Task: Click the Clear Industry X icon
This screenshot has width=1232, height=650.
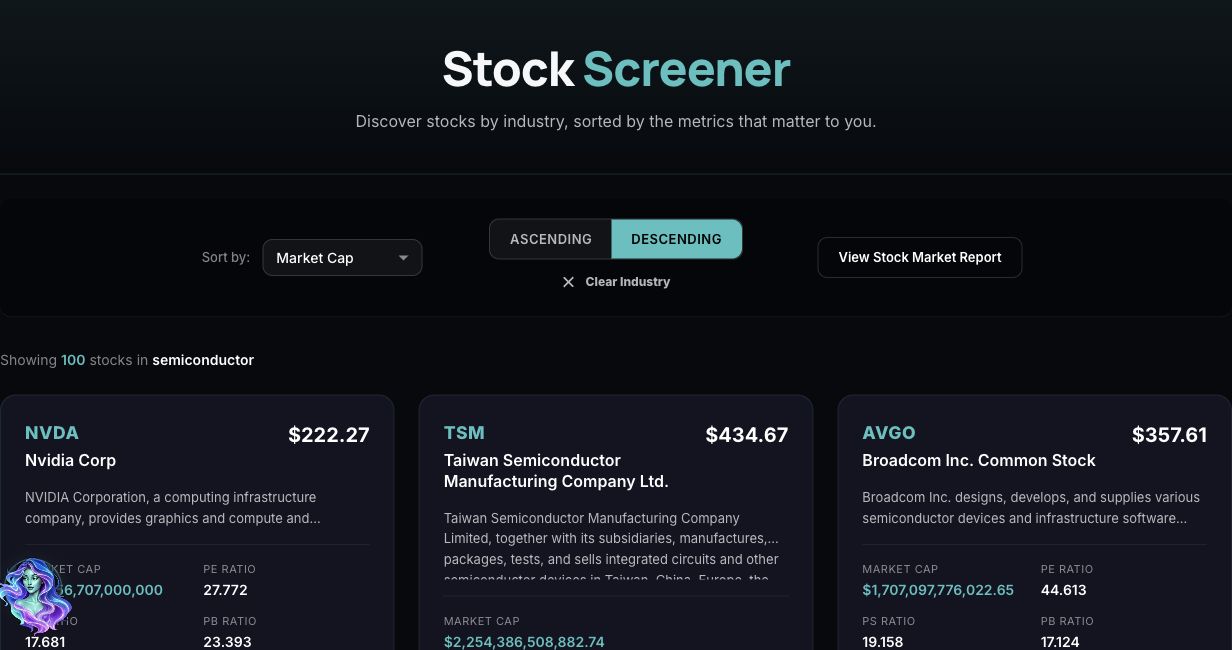Action: coord(568,282)
